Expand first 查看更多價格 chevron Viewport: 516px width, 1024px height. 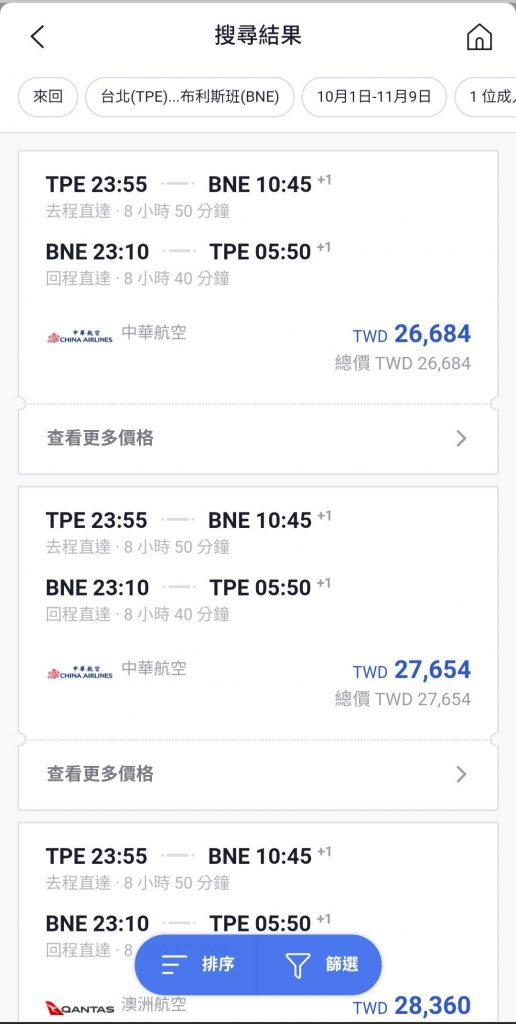click(461, 438)
